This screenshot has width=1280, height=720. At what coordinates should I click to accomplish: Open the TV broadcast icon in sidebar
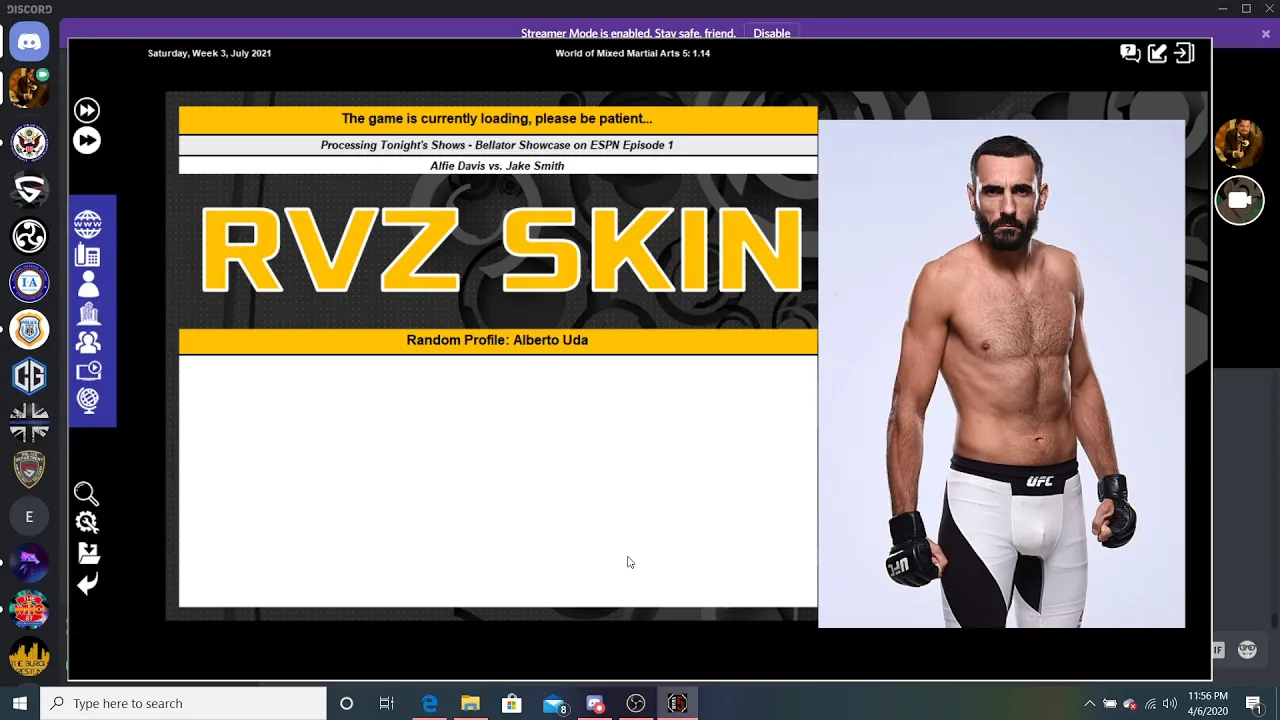88,371
